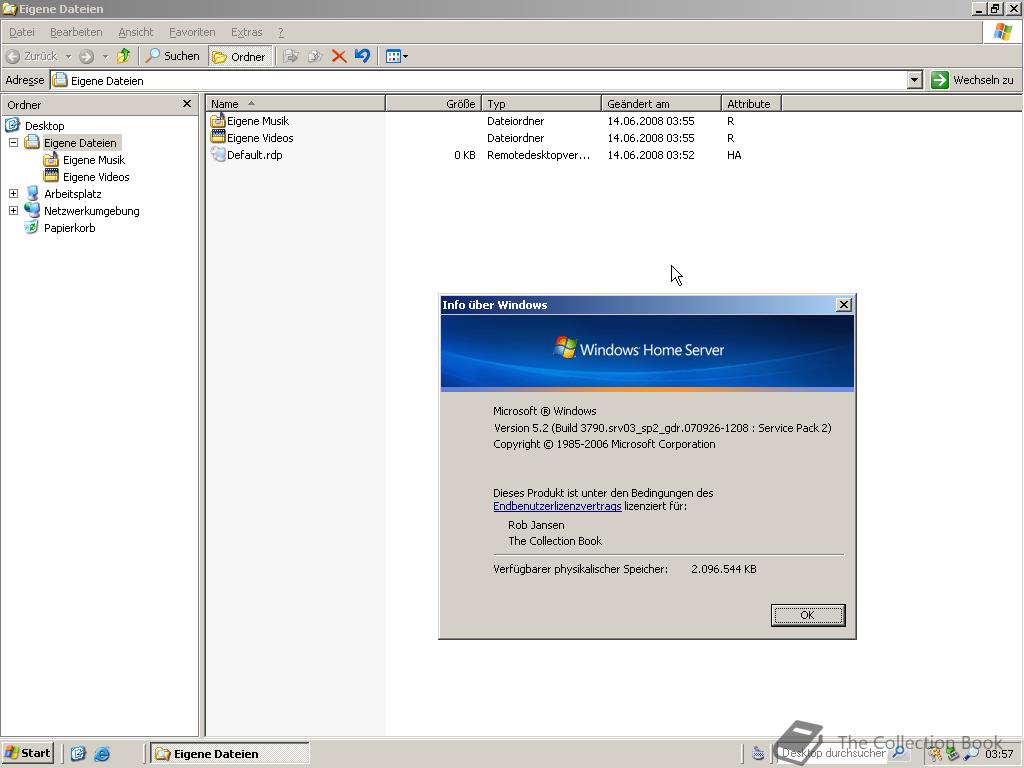1024x768 pixels.
Task: Select Eigene Videos in folder tree
Action: click(96, 177)
